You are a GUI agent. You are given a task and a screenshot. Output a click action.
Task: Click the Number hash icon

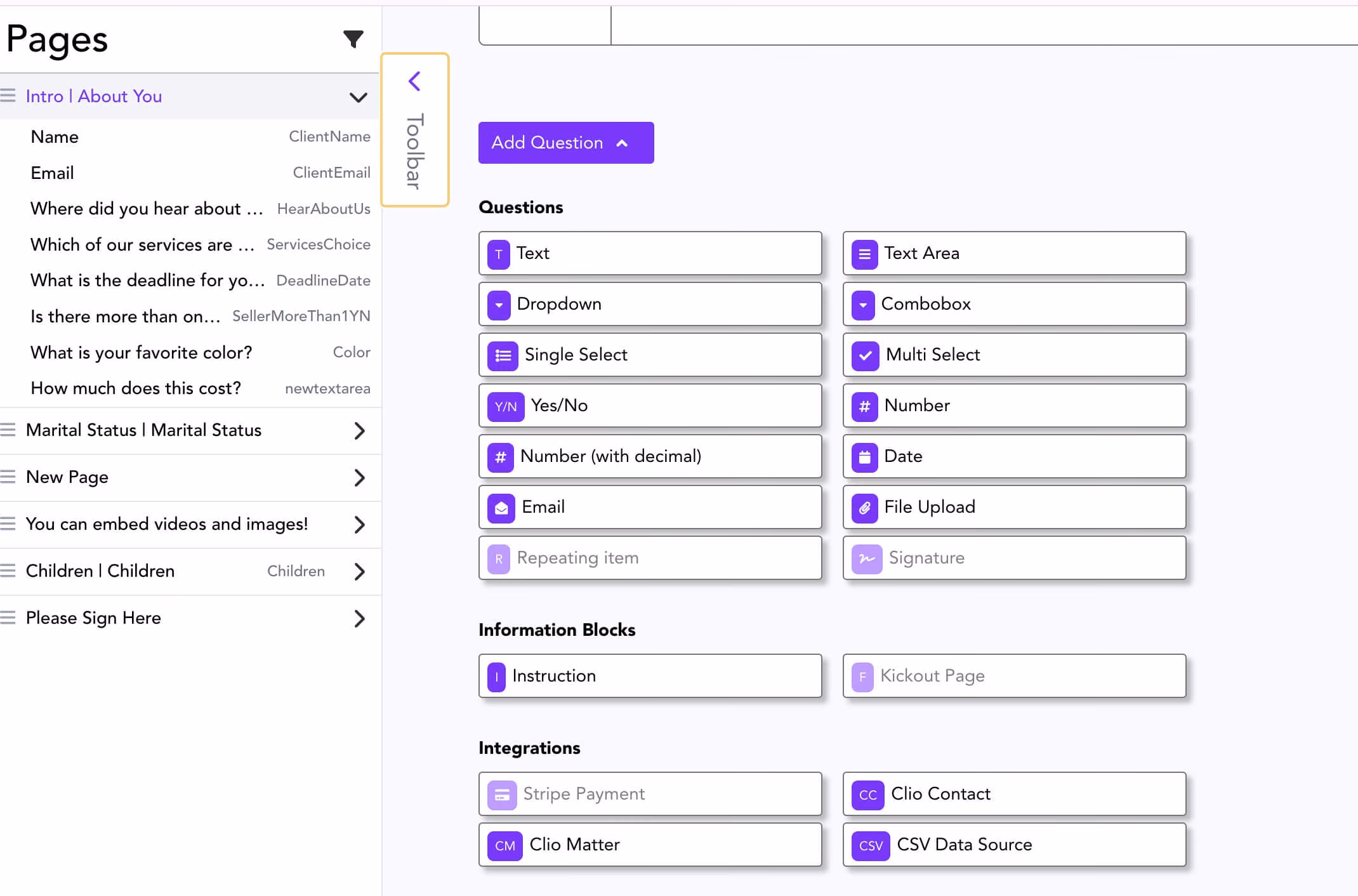pyautogui.click(x=864, y=407)
